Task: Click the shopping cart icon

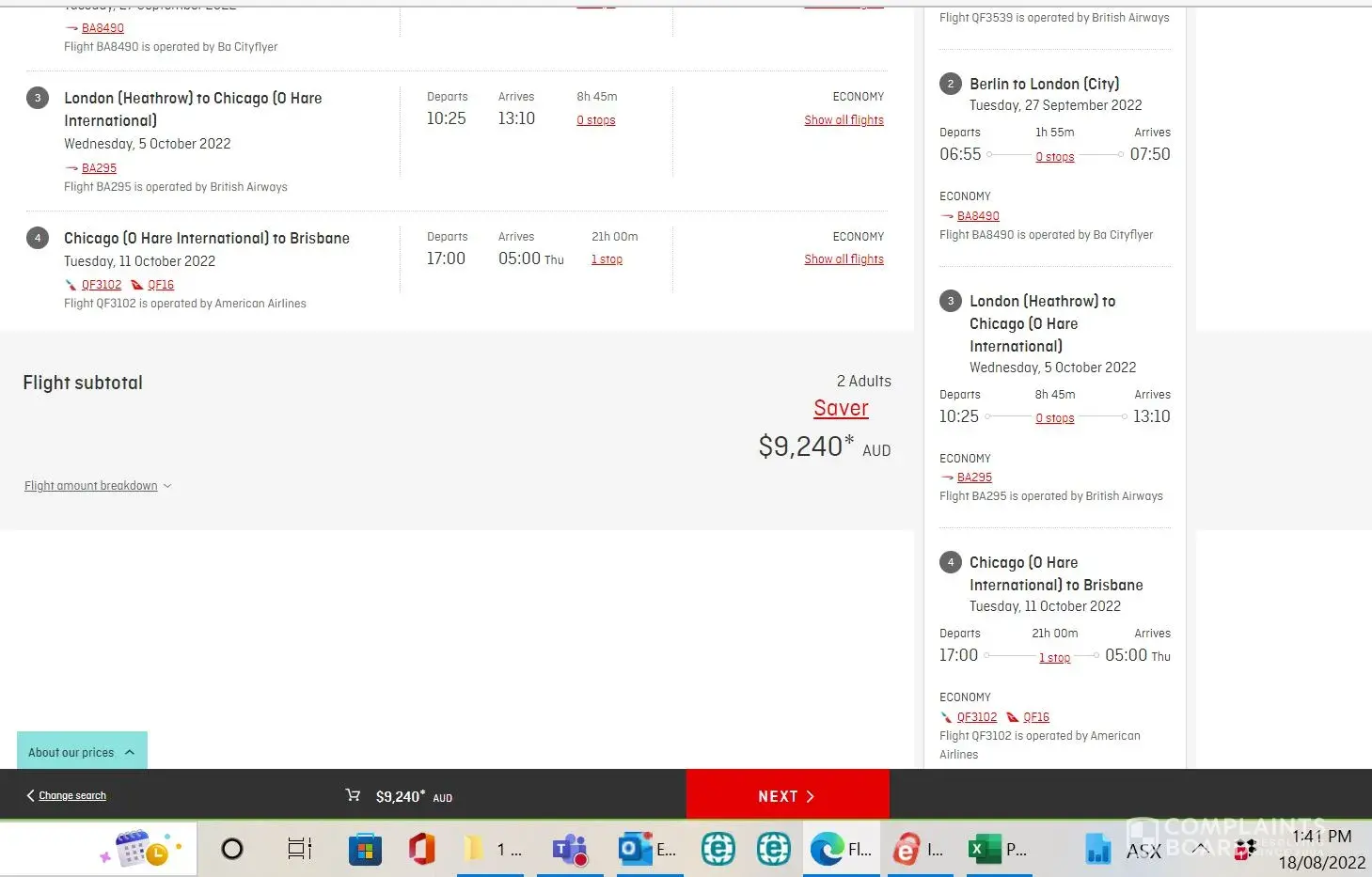Action: click(354, 795)
